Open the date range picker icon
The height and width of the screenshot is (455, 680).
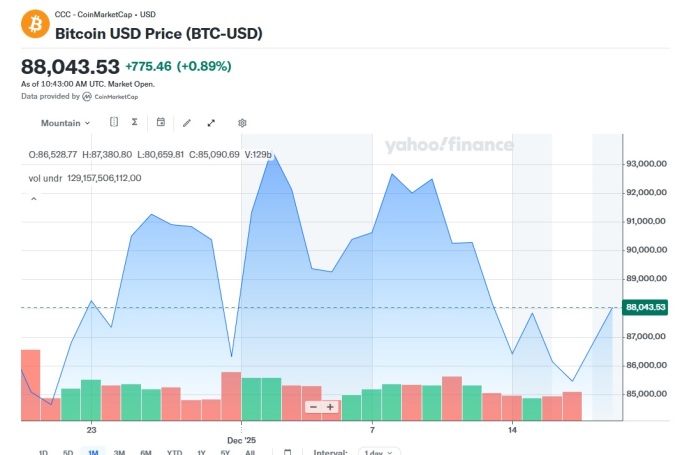pos(287,452)
